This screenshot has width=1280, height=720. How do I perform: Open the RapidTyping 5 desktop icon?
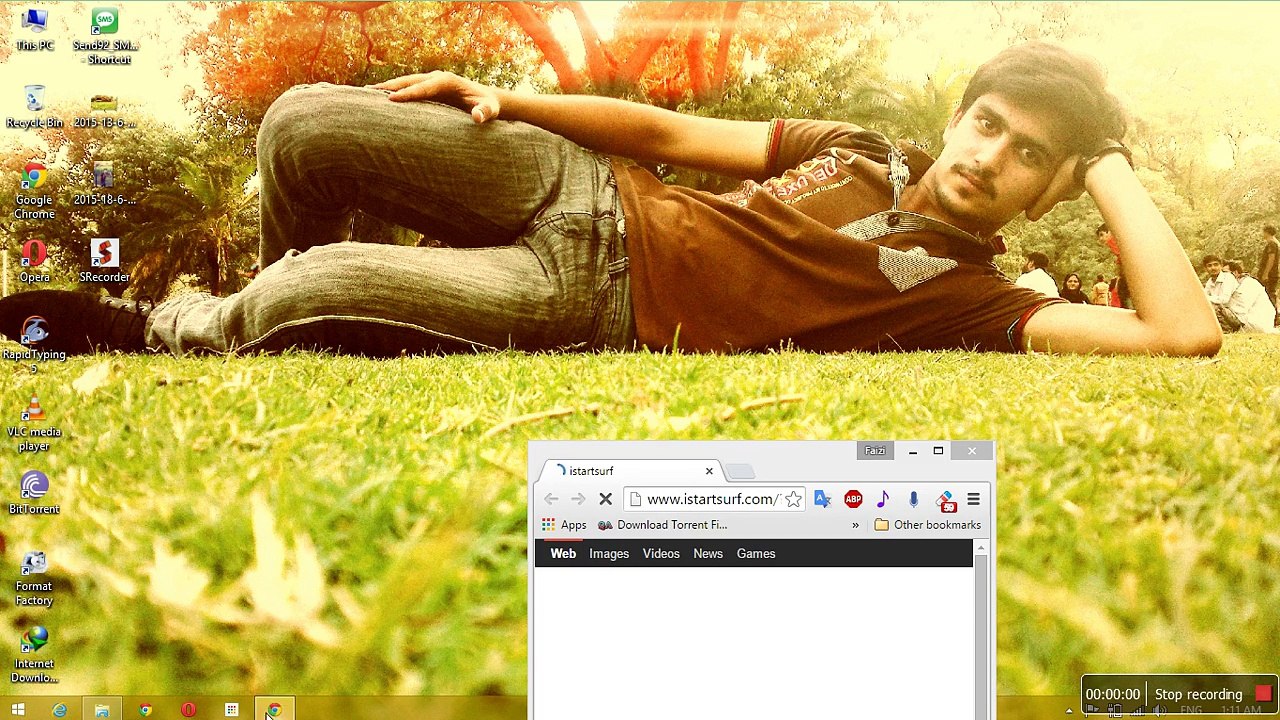click(x=34, y=346)
